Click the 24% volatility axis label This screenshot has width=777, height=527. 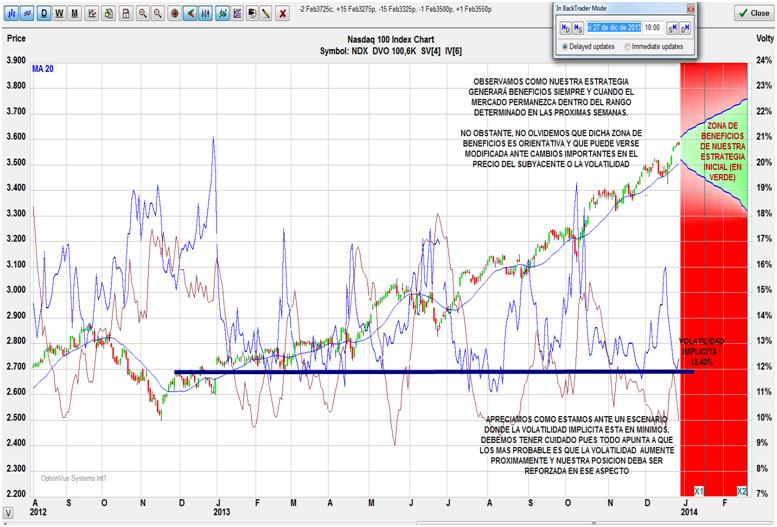coord(764,60)
